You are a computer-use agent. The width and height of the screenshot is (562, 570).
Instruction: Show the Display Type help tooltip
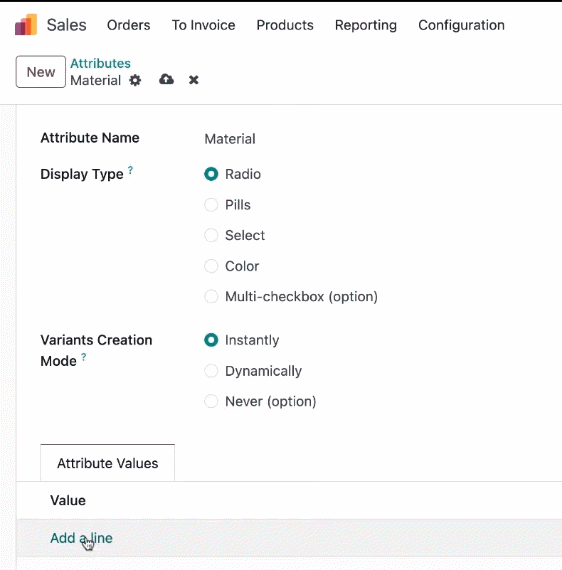tap(131, 170)
